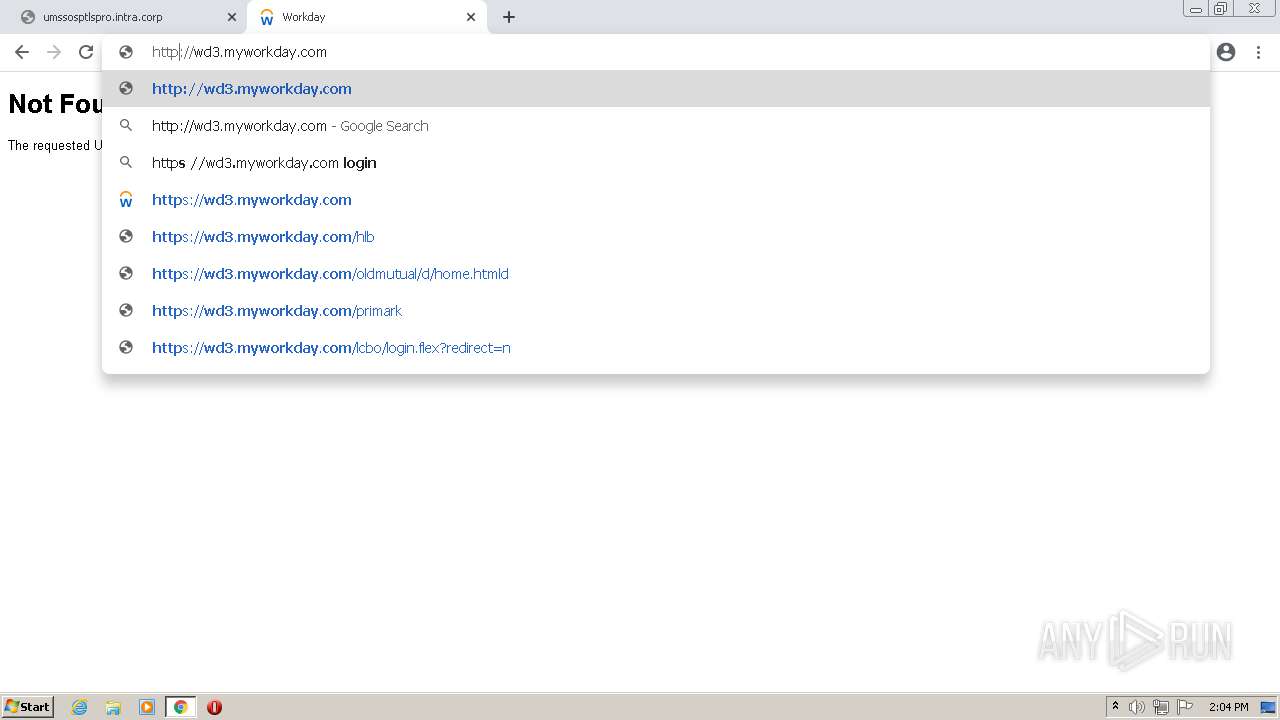This screenshot has width=1280, height=720.
Task: Switch to the umssosptlspro.intra.corp tab
Action: pos(125,17)
